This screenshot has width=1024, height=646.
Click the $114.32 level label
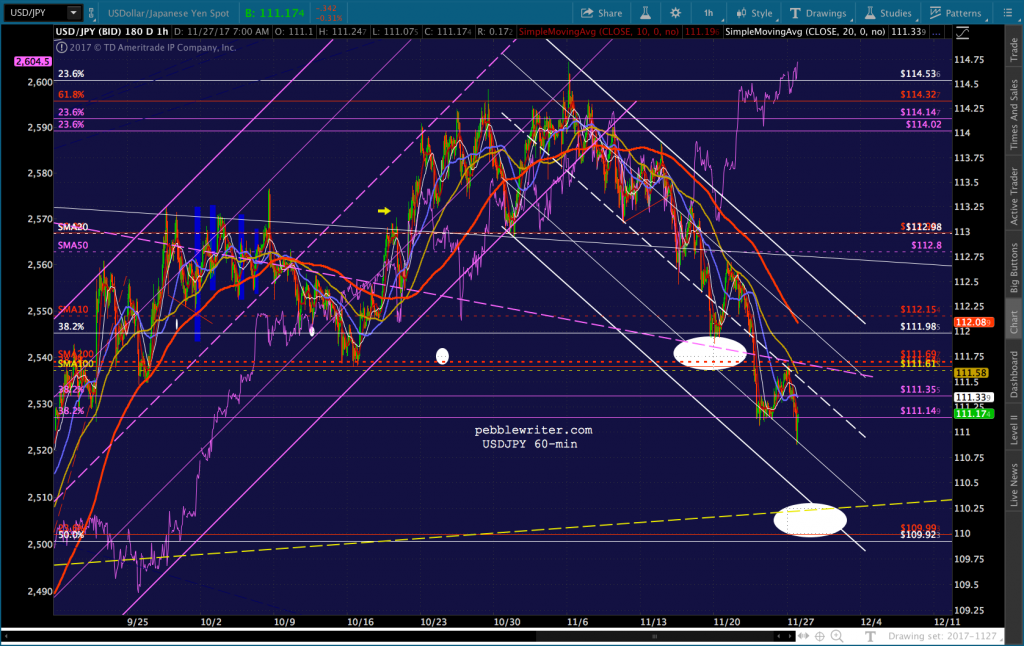[920, 94]
